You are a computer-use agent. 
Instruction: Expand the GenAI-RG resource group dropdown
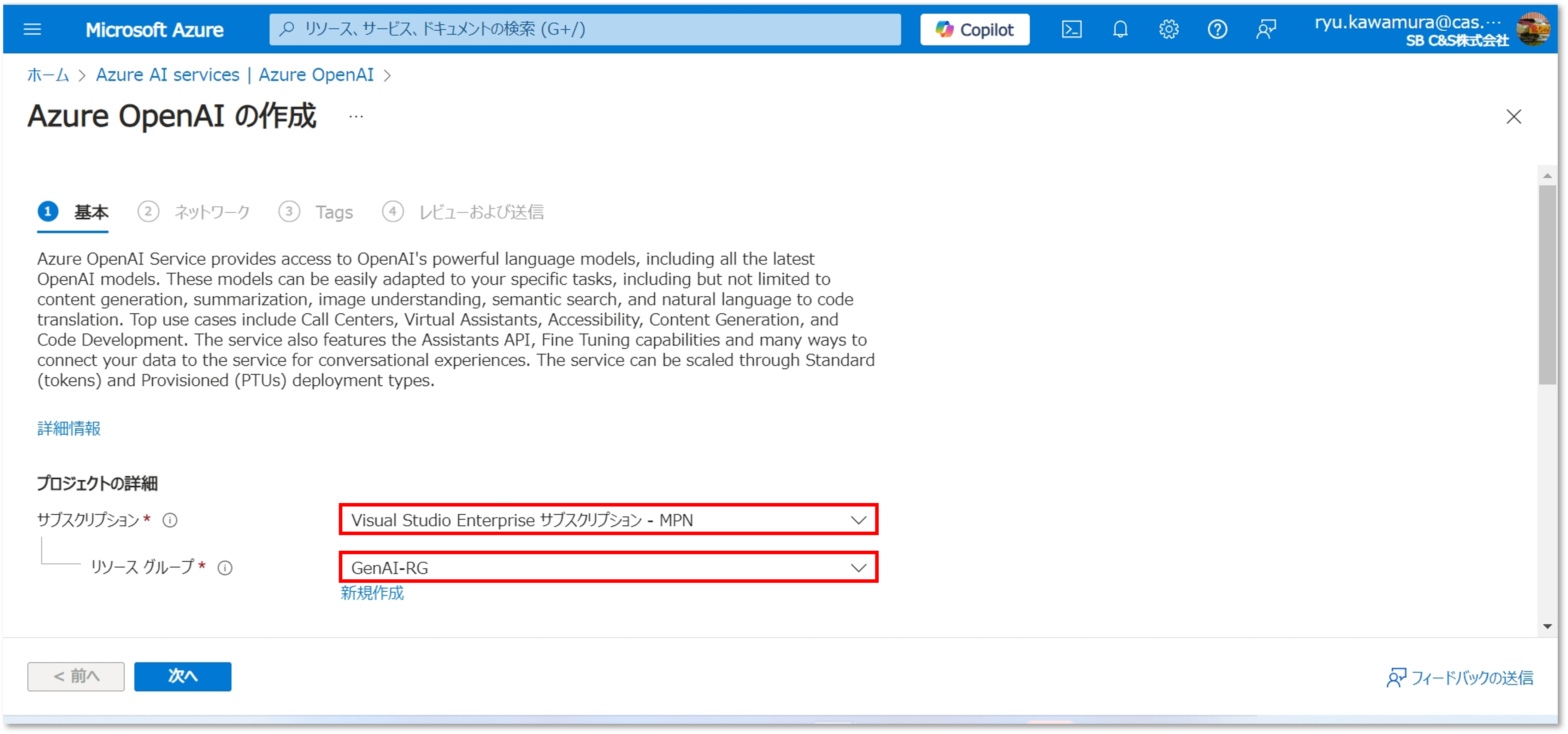[x=608, y=568]
